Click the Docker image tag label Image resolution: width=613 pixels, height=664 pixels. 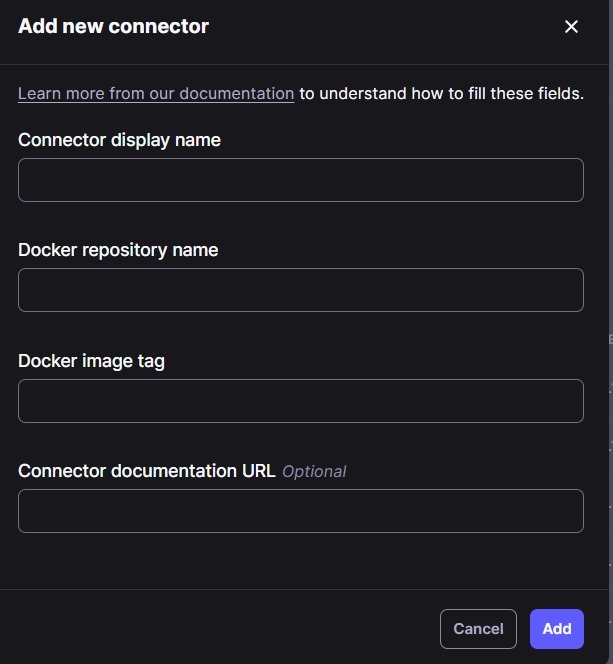coord(91,361)
